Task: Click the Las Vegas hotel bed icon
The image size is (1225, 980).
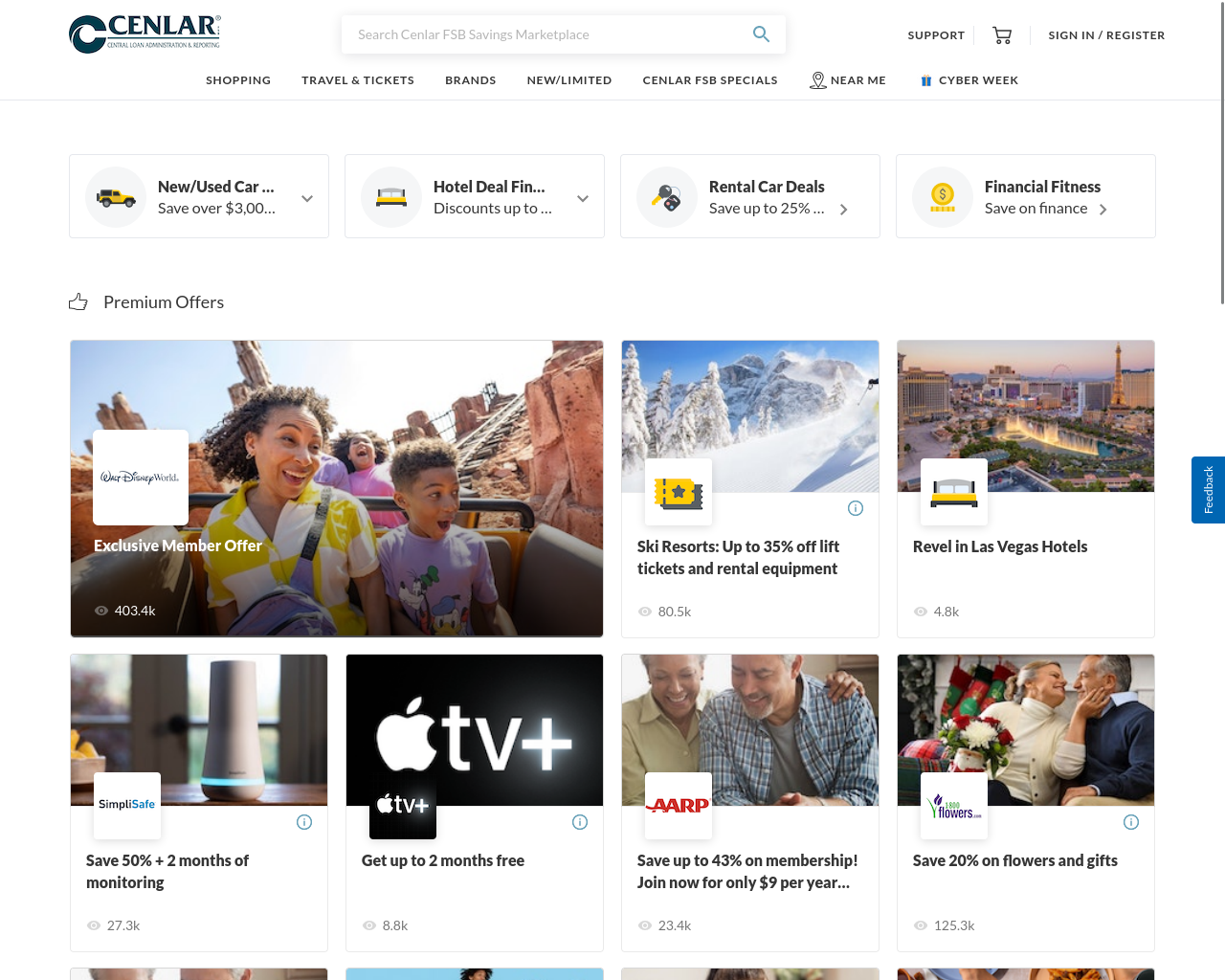Action: [x=954, y=492]
